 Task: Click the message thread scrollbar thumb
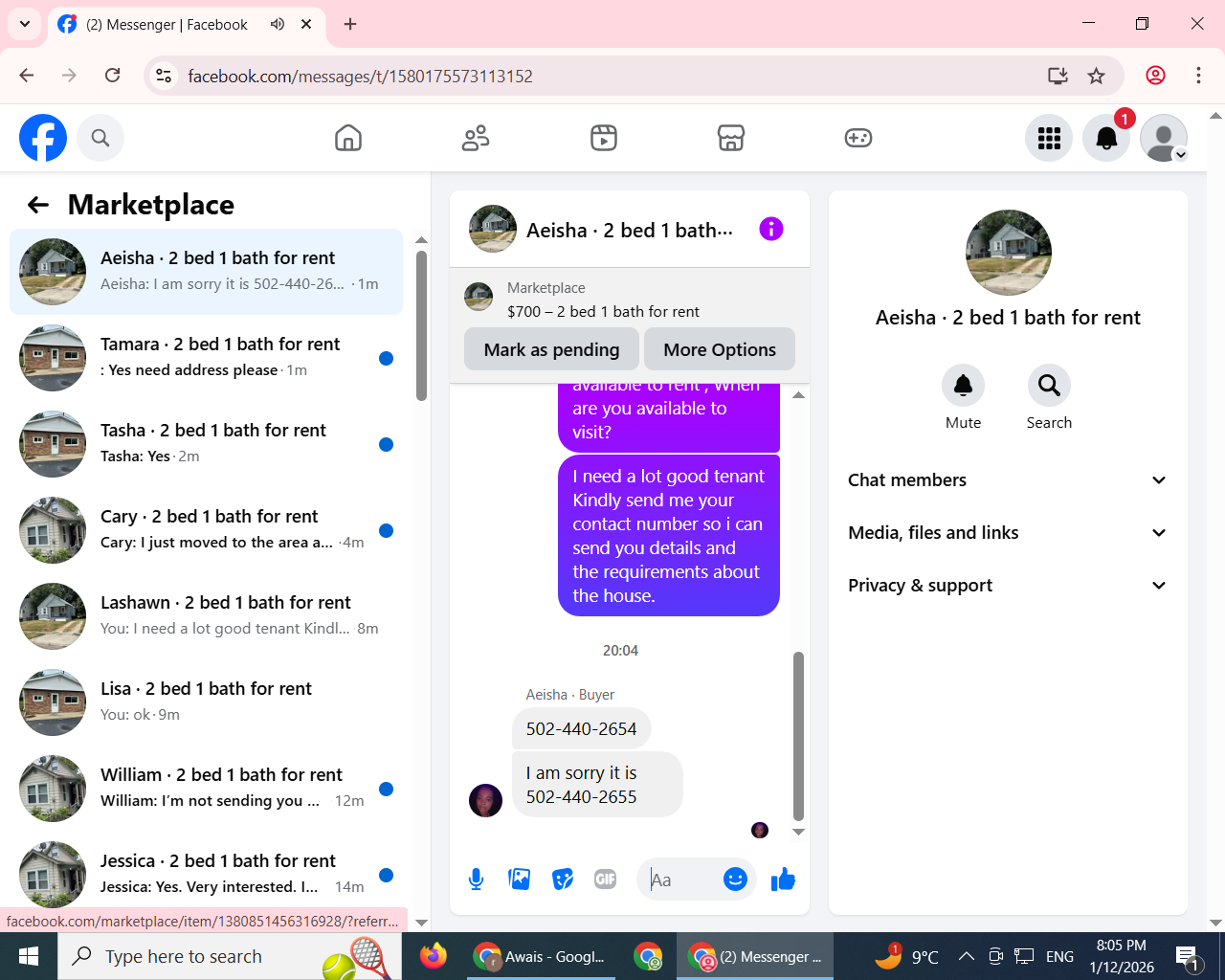tap(798, 736)
